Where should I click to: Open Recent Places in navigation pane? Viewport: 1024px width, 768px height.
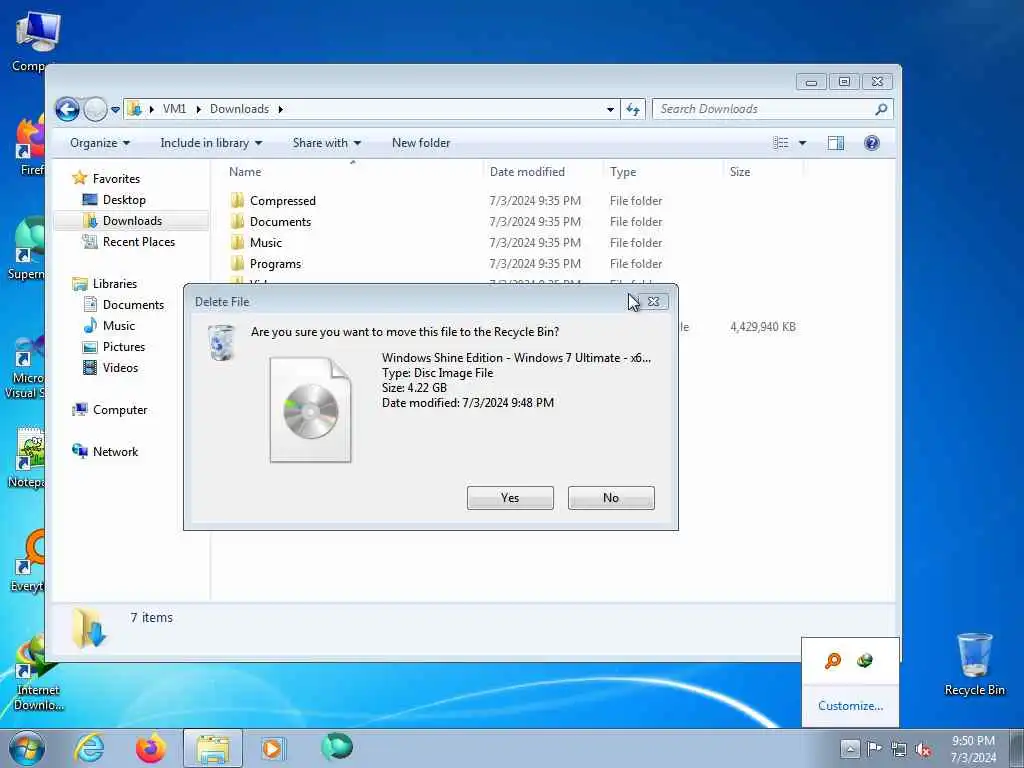click(x=138, y=242)
